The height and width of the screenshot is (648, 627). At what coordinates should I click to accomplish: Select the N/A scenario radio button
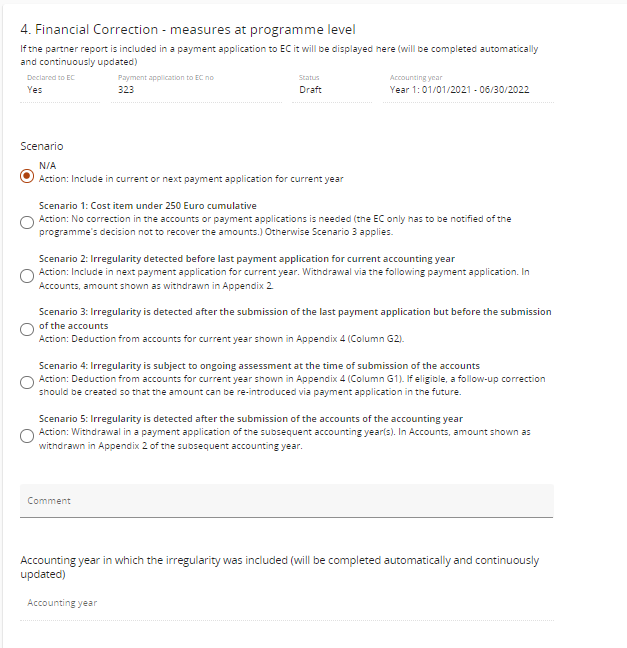click(28, 175)
